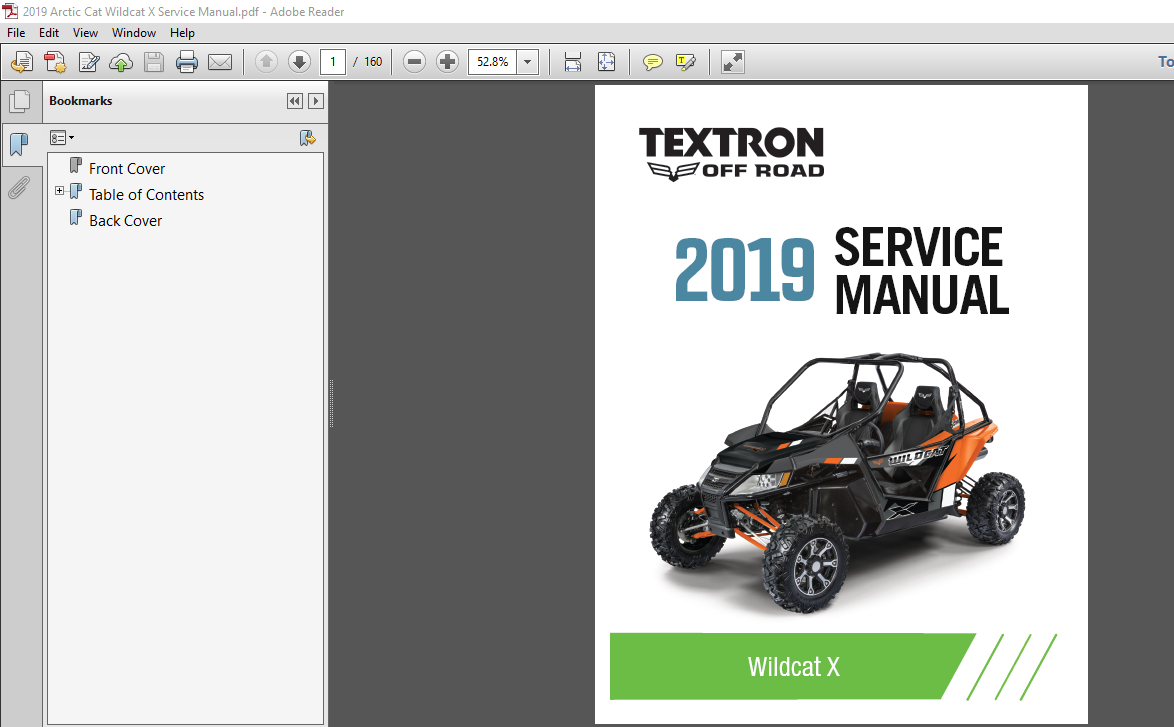Open the Attachments paperclip panel
1174x727 pixels.
tap(19, 187)
